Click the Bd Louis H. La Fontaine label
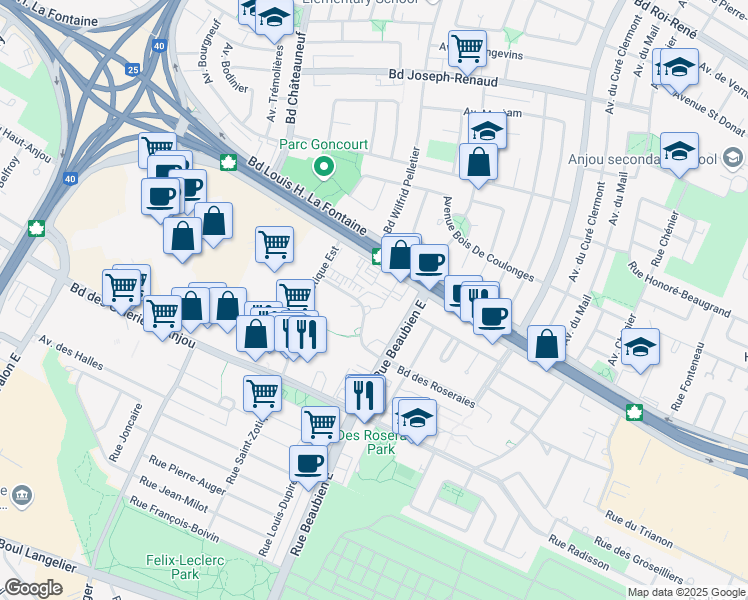 tap(307, 196)
